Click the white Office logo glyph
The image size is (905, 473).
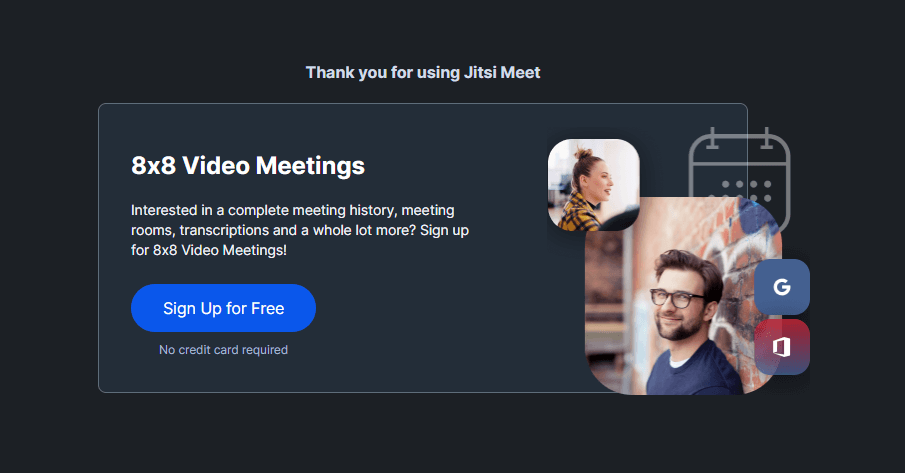pyautogui.click(x=781, y=347)
